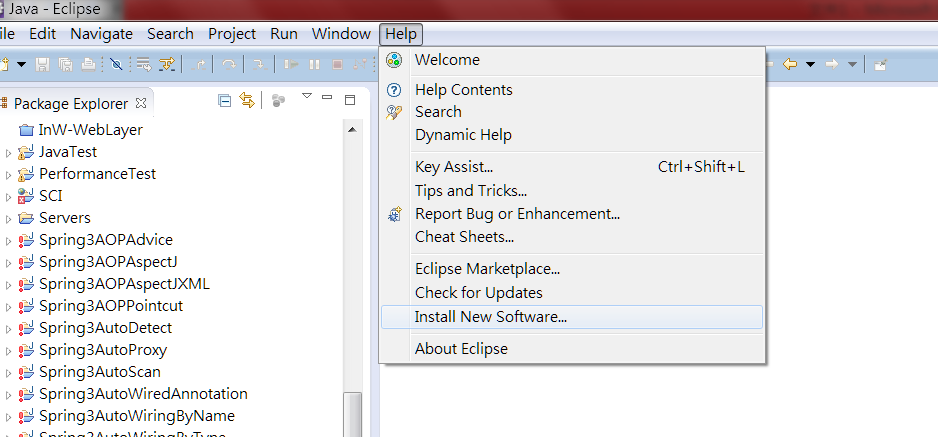Close the Package Explorer tab

pyautogui.click(x=141, y=103)
